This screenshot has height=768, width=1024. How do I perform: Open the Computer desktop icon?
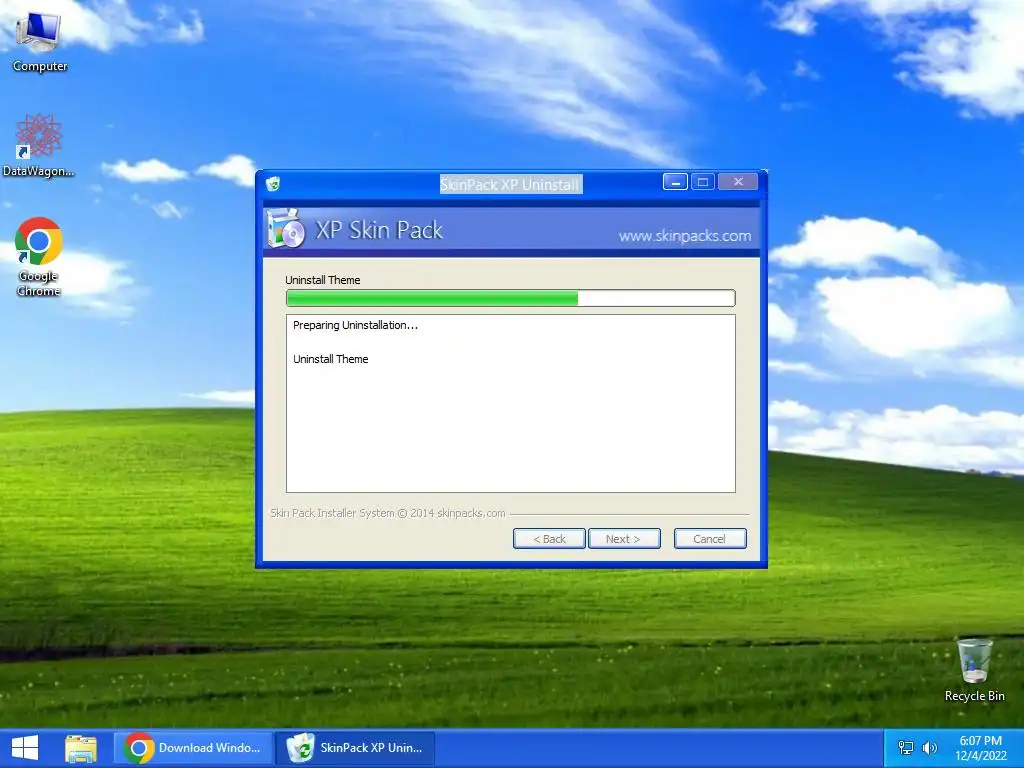39,42
